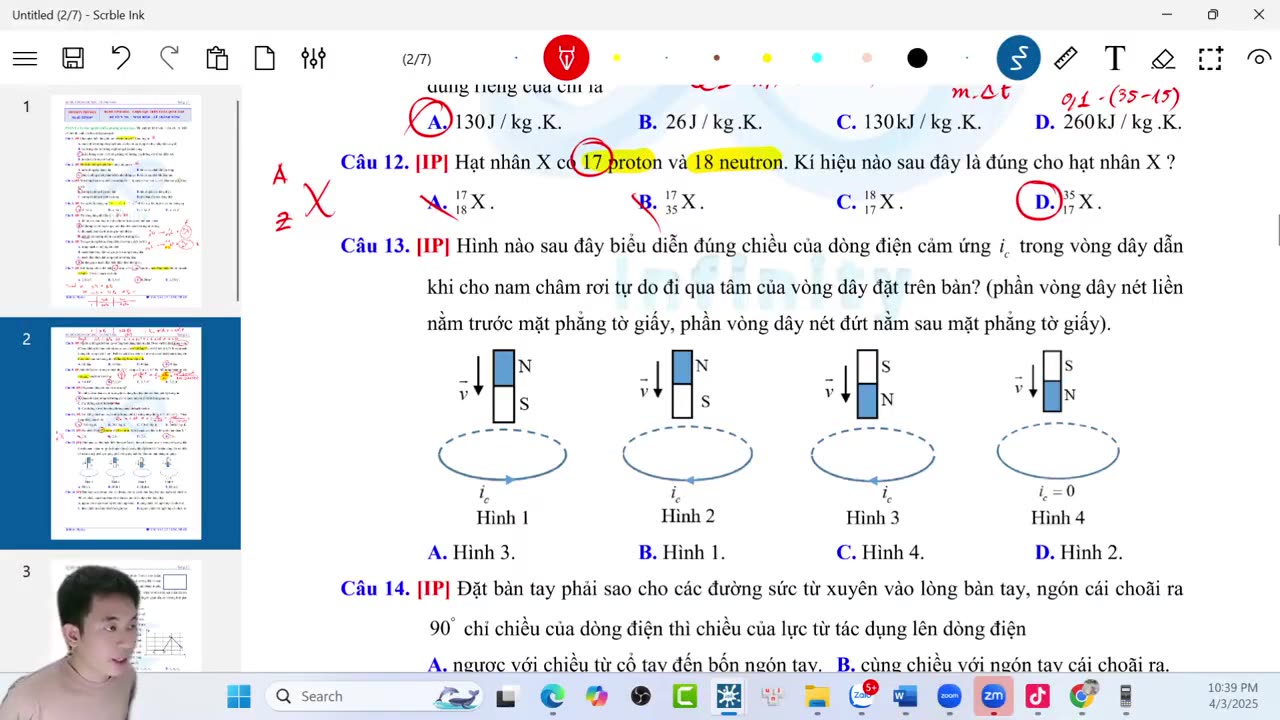Pick the pale pink color dot

(867, 58)
